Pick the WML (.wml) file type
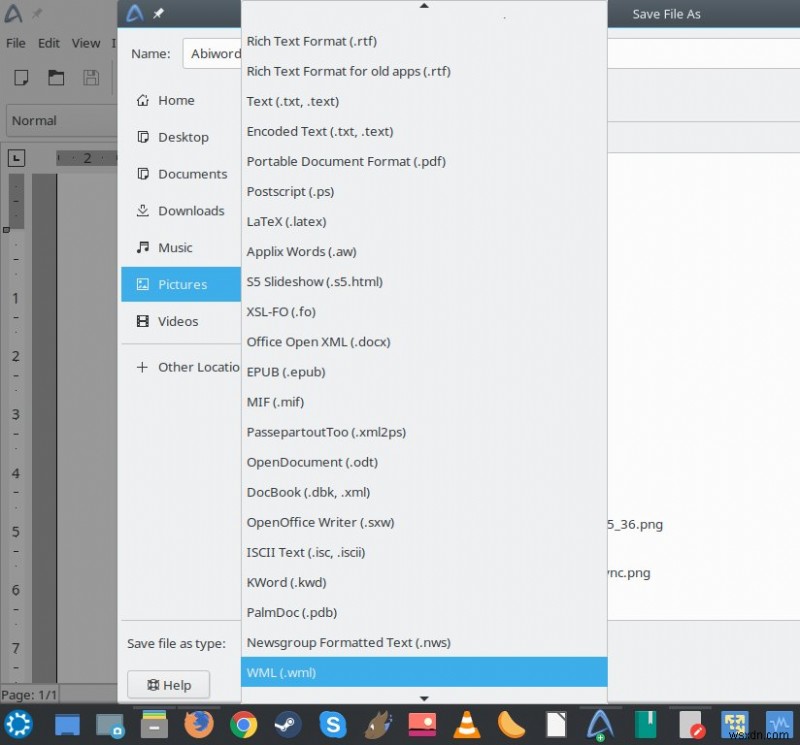Image resolution: width=800 pixels, height=745 pixels. click(x=281, y=672)
